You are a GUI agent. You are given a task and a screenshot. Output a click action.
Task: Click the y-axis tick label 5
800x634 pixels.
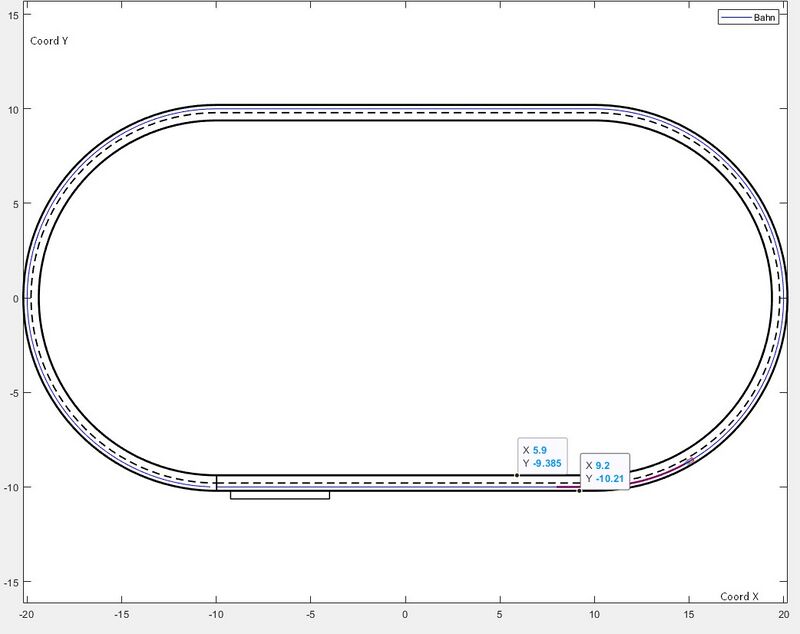pos(13,204)
